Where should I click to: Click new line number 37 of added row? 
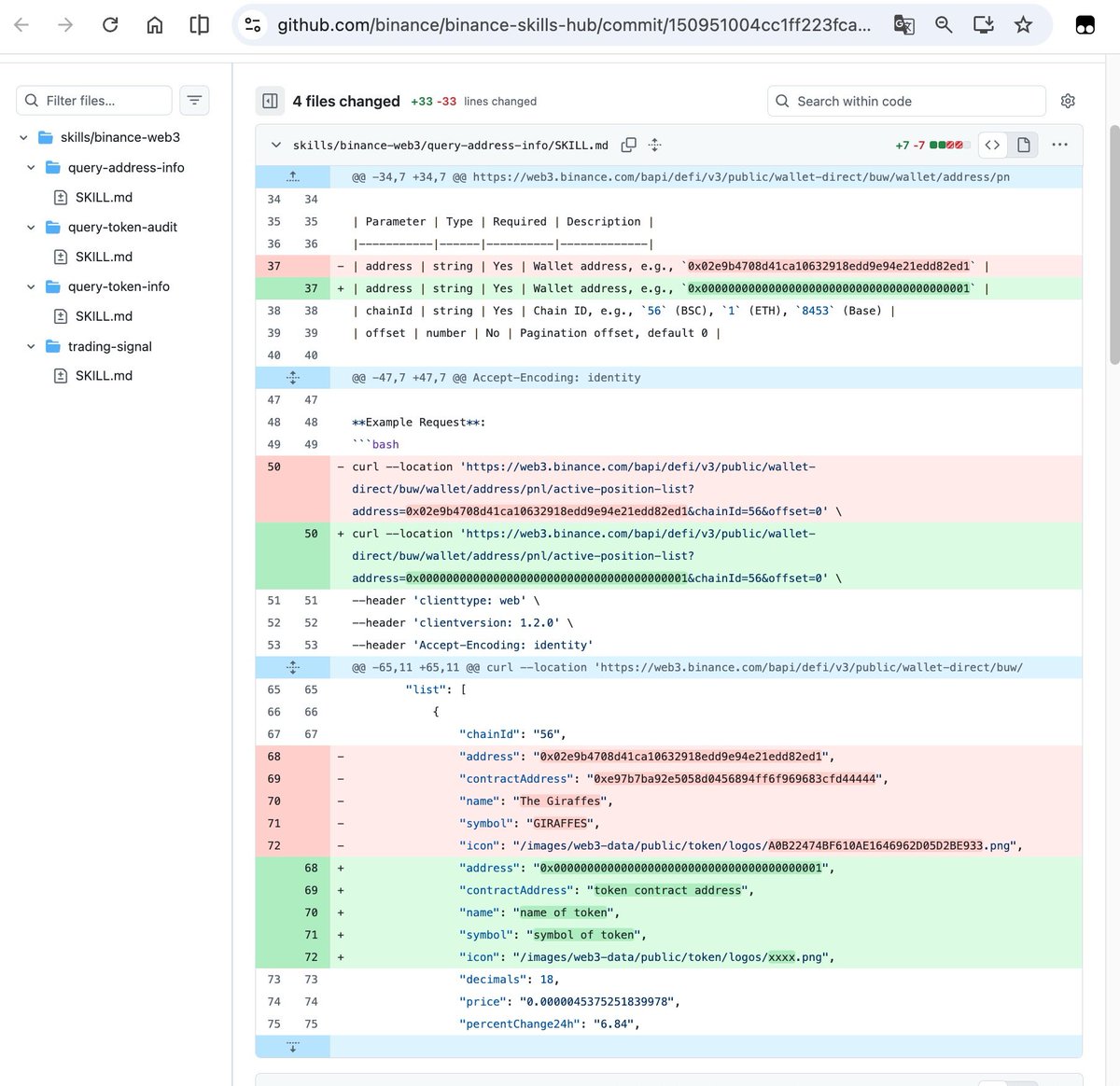tap(311, 288)
